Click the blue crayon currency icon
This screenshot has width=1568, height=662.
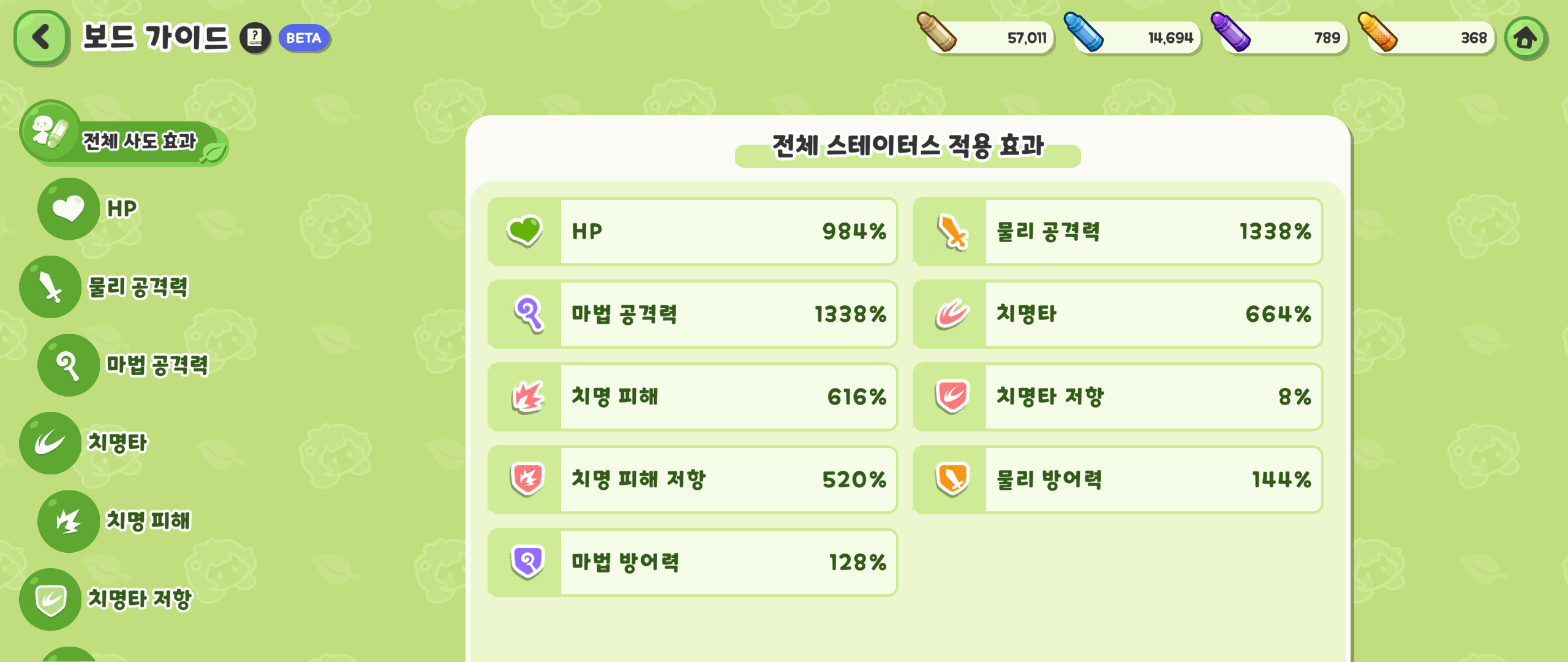pyautogui.click(x=1083, y=32)
